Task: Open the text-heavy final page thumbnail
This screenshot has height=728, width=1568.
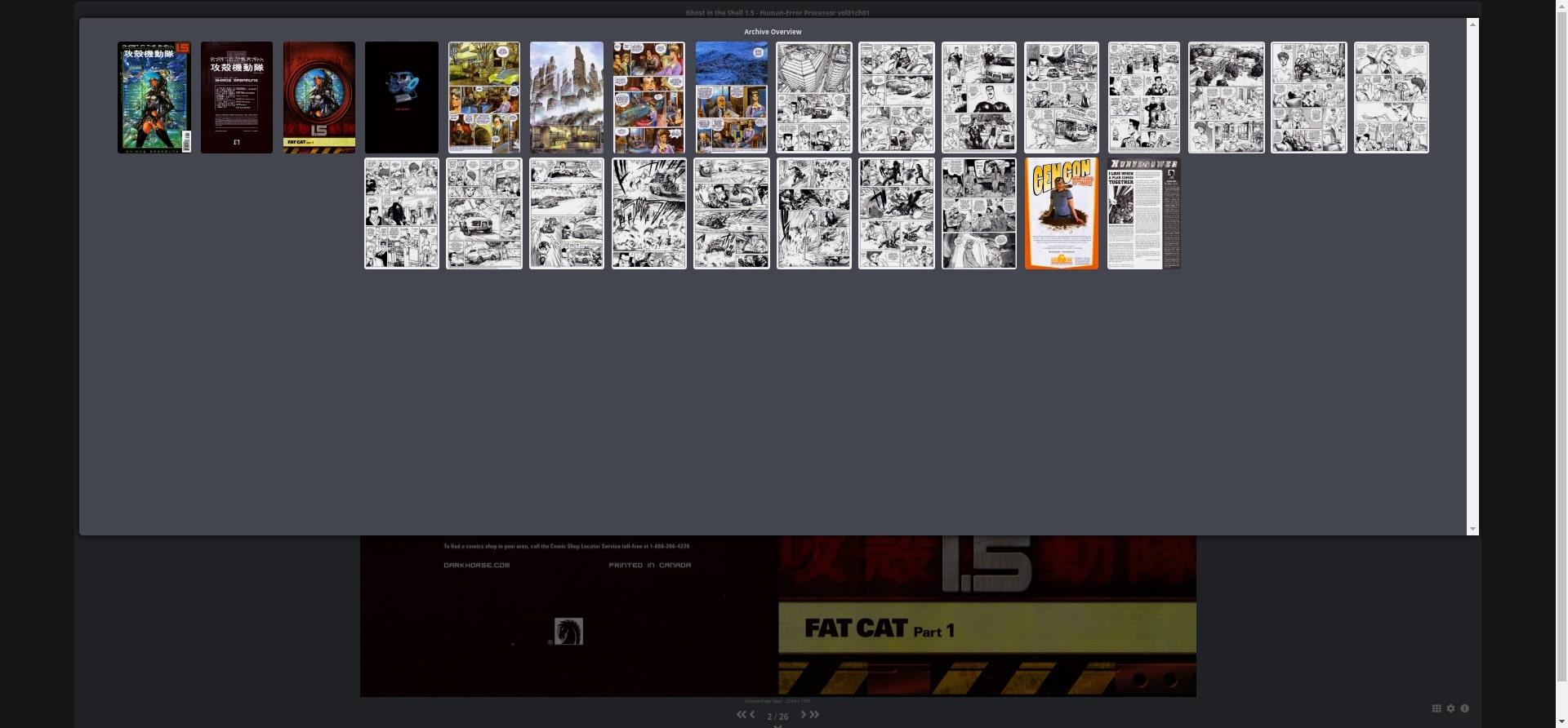Action: [x=1144, y=213]
